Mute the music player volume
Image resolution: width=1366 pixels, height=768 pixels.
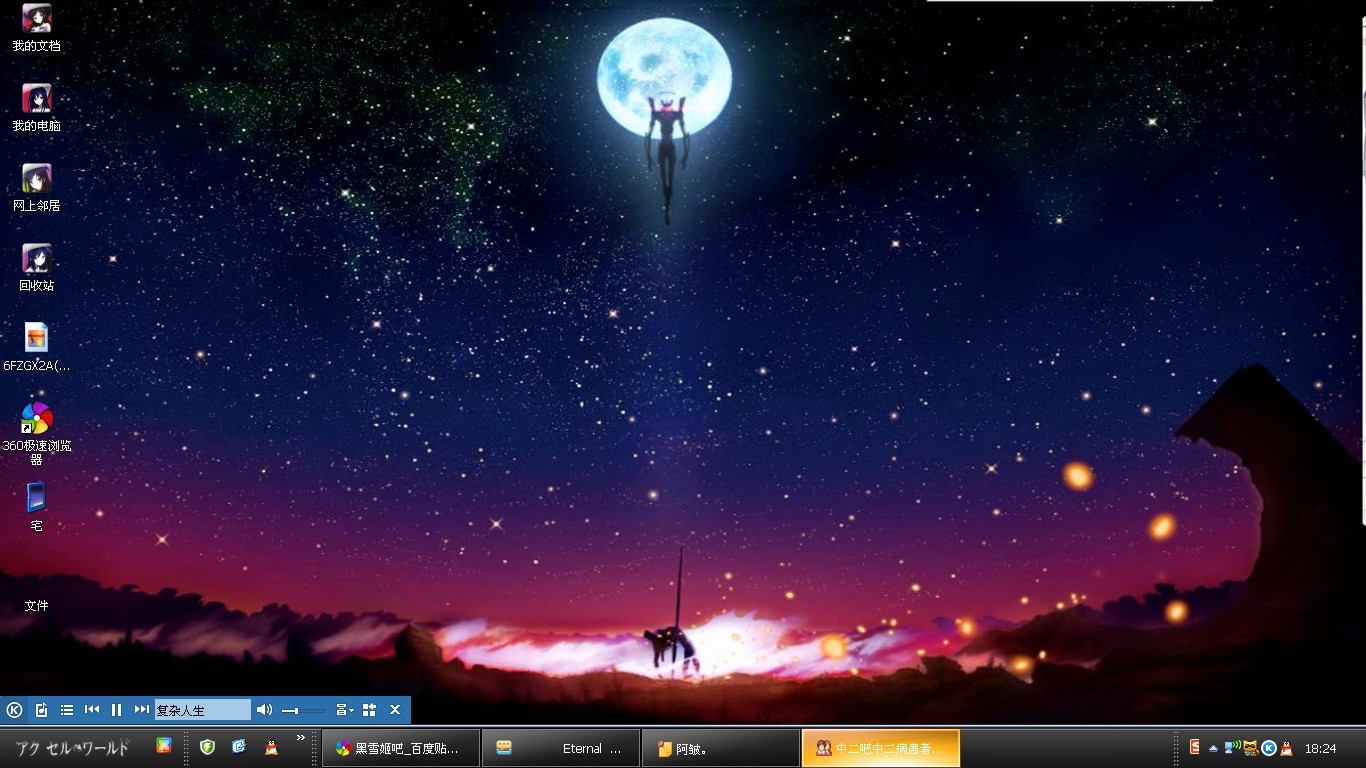pos(264,710)
